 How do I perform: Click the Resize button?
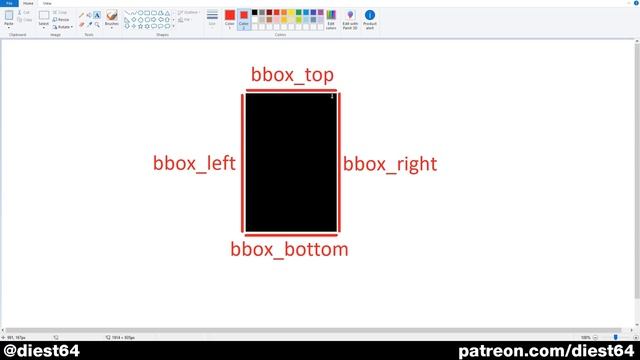point(61,20)
